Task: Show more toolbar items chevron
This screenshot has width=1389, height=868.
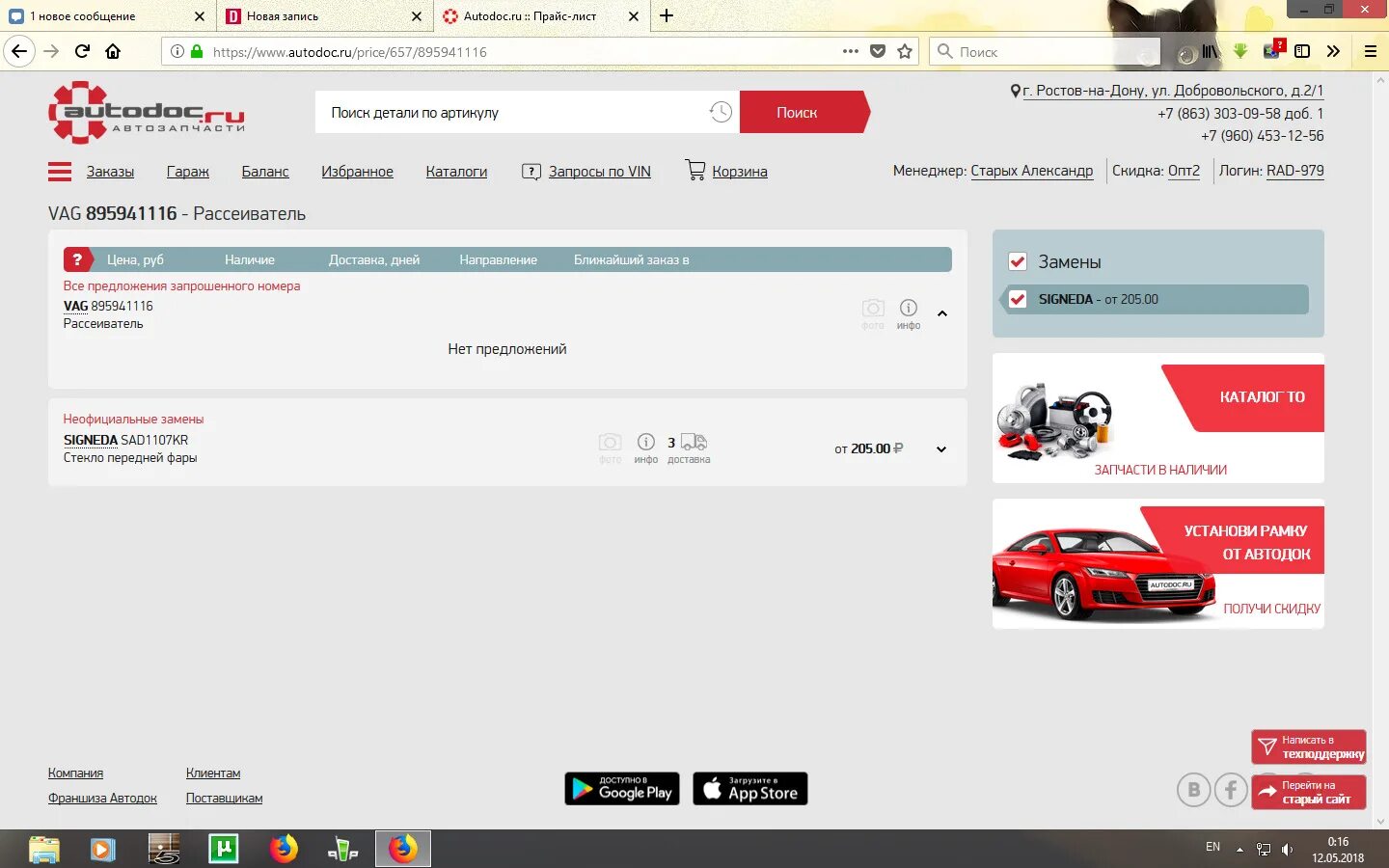Action: 1333,51
